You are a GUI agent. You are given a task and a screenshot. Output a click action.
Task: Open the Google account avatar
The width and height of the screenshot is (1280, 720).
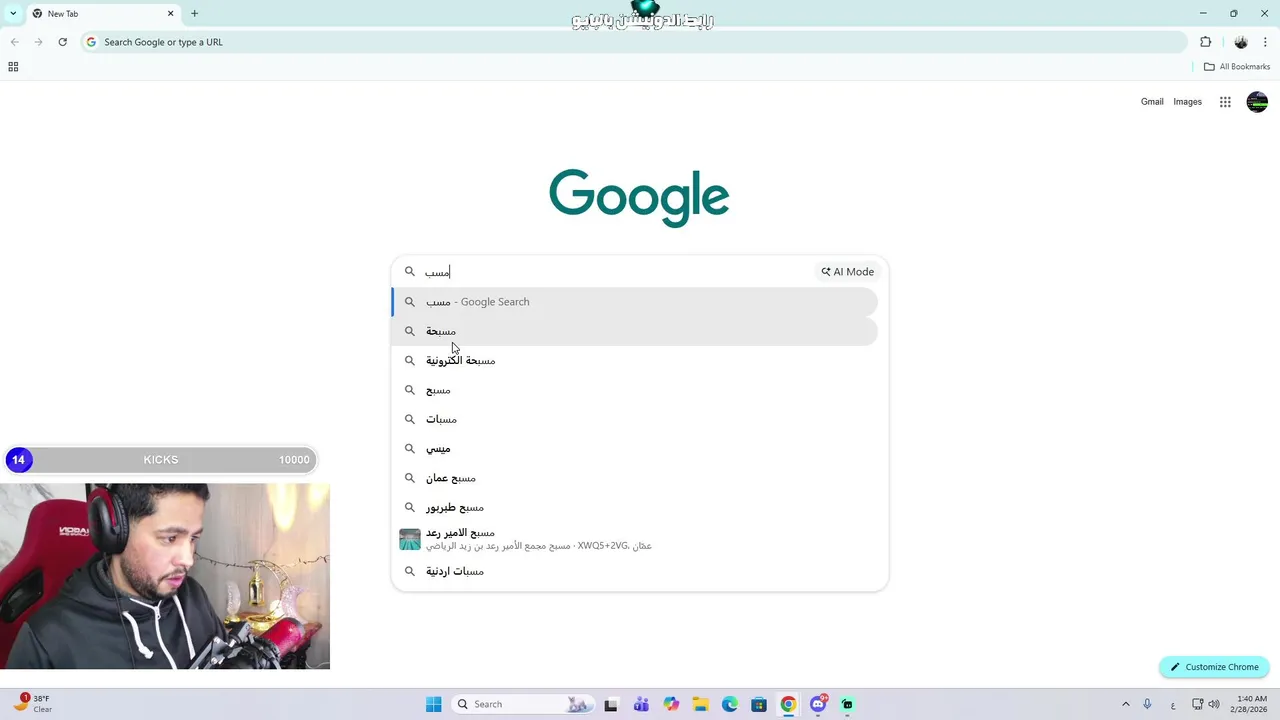1257,102
